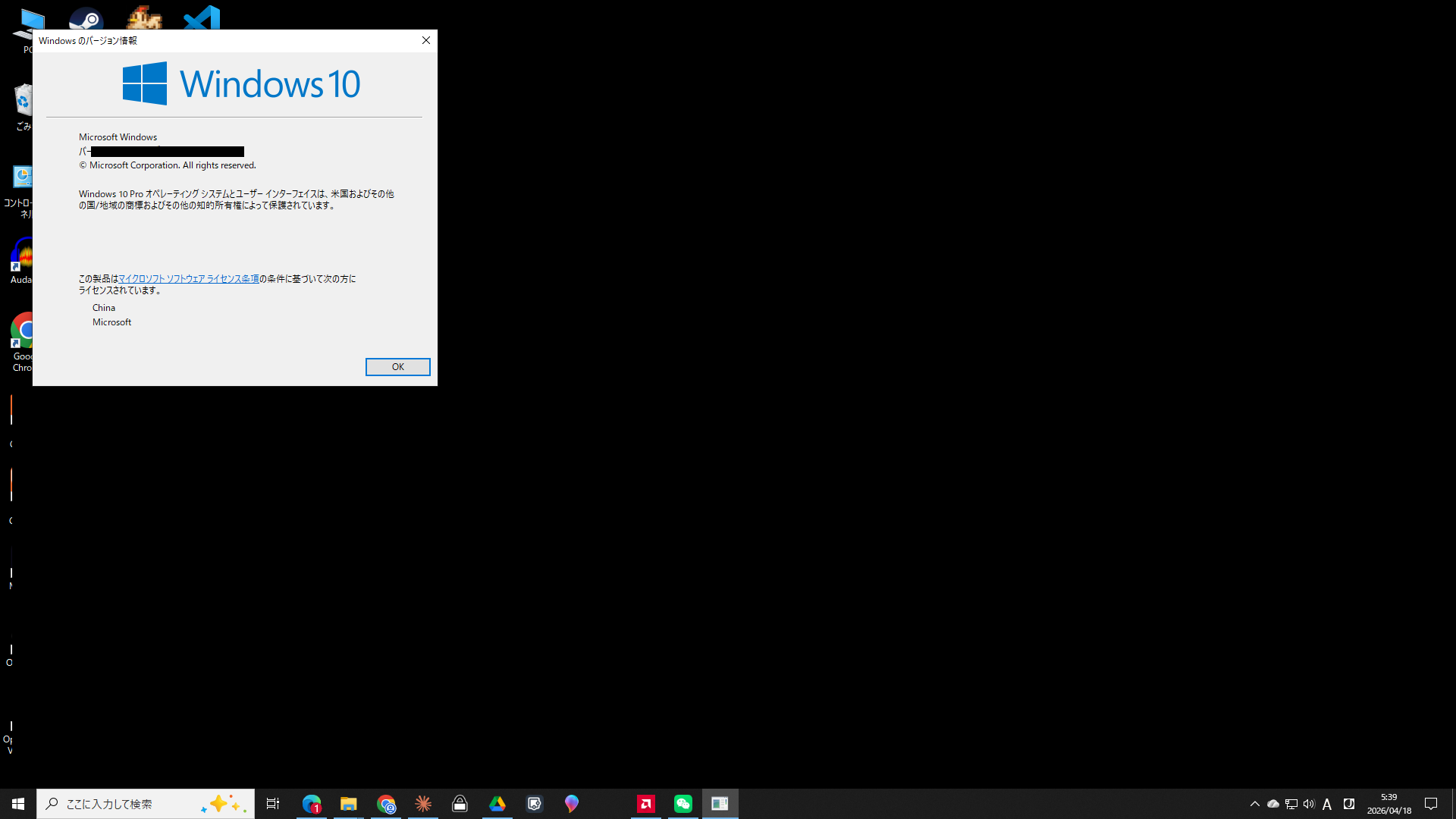Open the Windows Start menu
The height and width of the screenshot is (819, 1456).
click(x=18, y=804)
